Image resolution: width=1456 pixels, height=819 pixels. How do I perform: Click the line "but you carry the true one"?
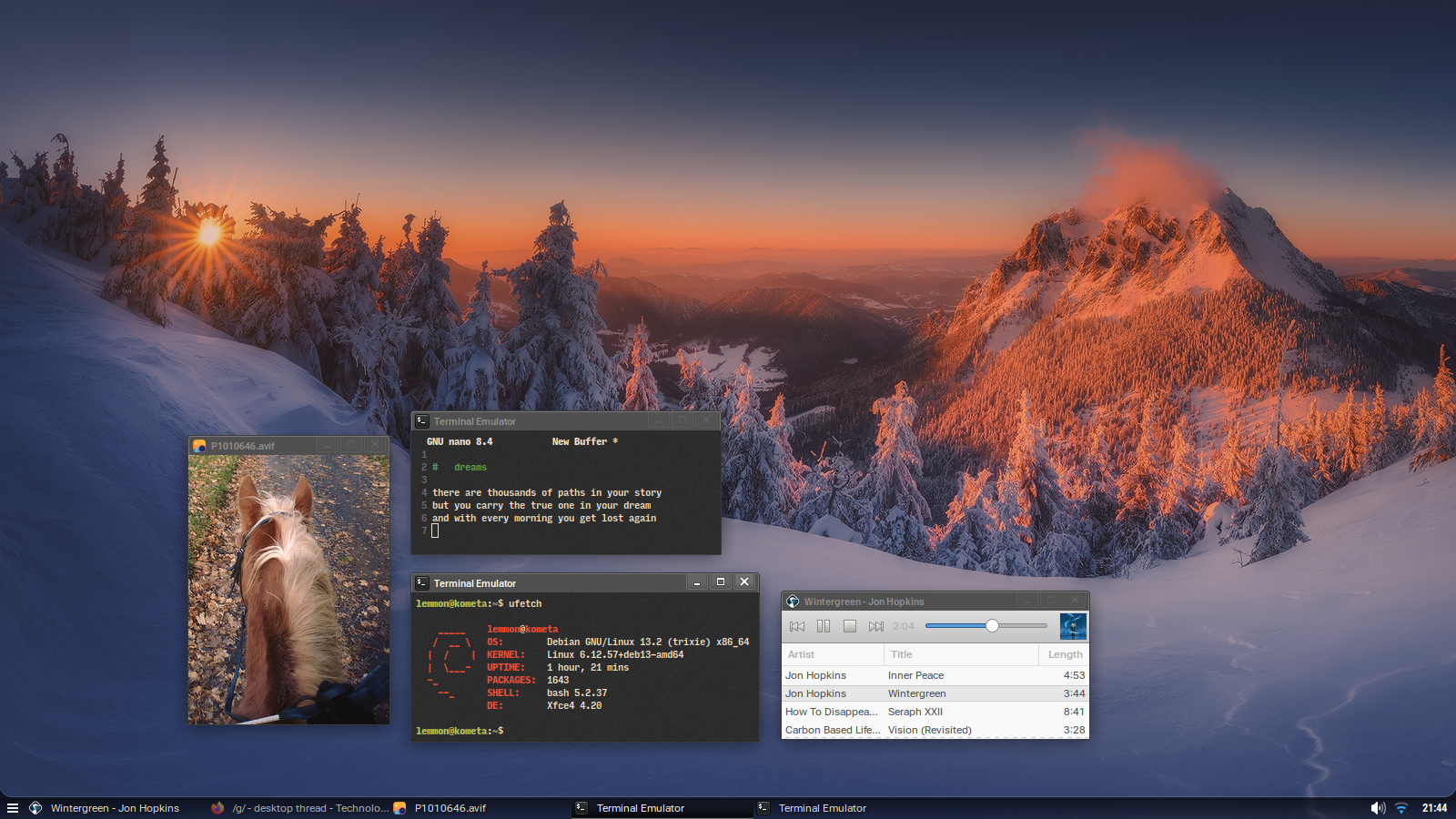coord(541,505)
